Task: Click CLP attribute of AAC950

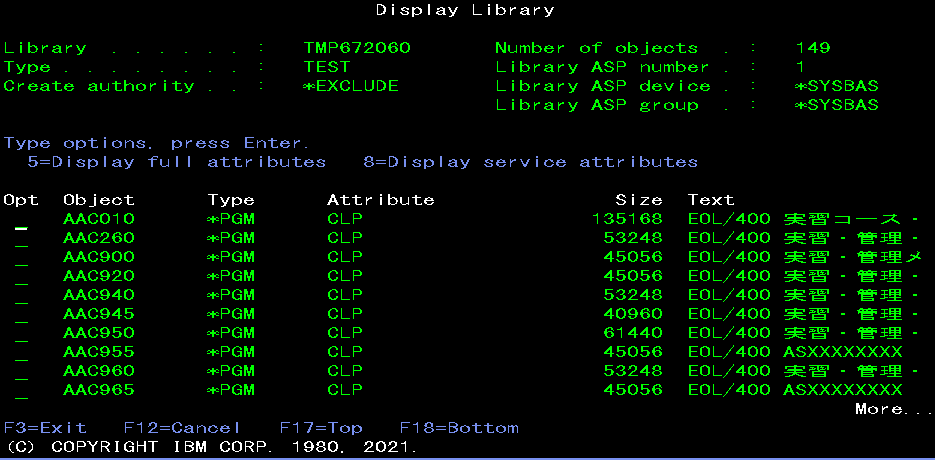Action: [345, 333]
